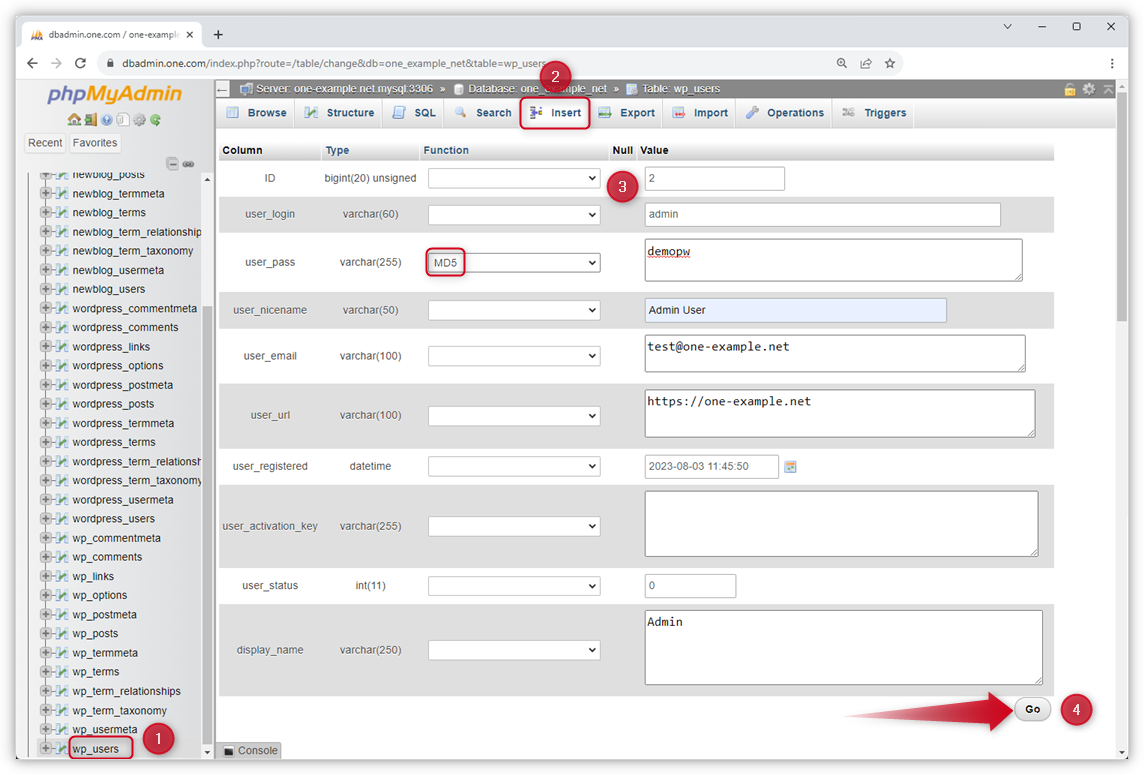1144x775 pixels.
Task: Click the sidebar navigation settings gear icon
Action: click(x=139, y=120)
